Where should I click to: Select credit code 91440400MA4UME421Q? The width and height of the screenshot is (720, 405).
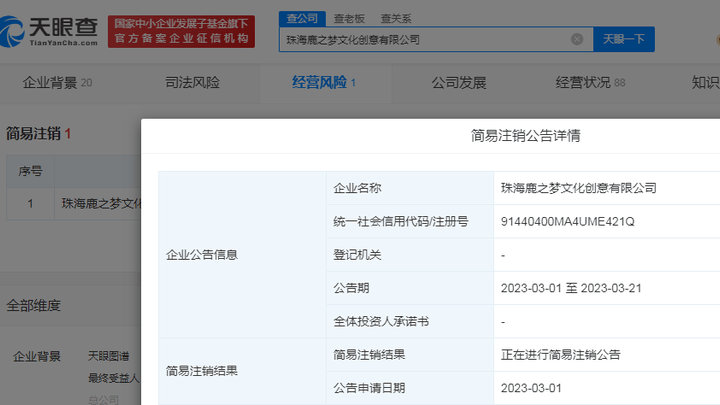click(x=568, y=222)
